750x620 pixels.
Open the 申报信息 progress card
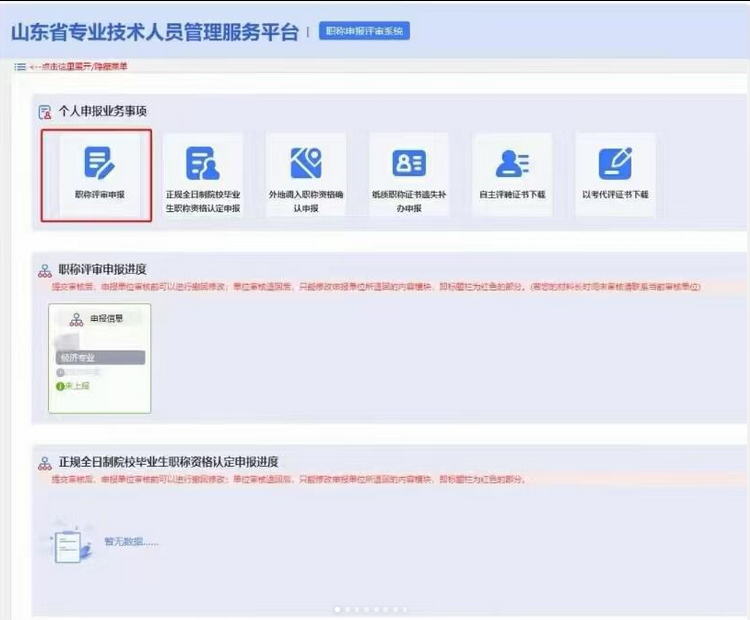pos(99,358)
